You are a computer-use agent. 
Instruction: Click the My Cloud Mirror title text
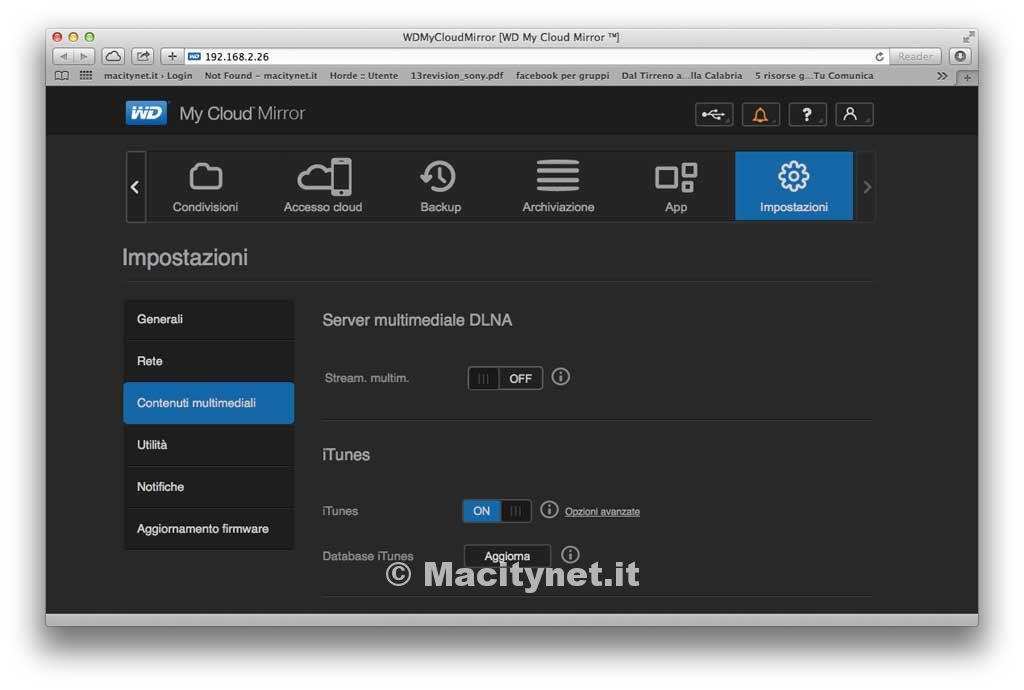tap(242, 114)
